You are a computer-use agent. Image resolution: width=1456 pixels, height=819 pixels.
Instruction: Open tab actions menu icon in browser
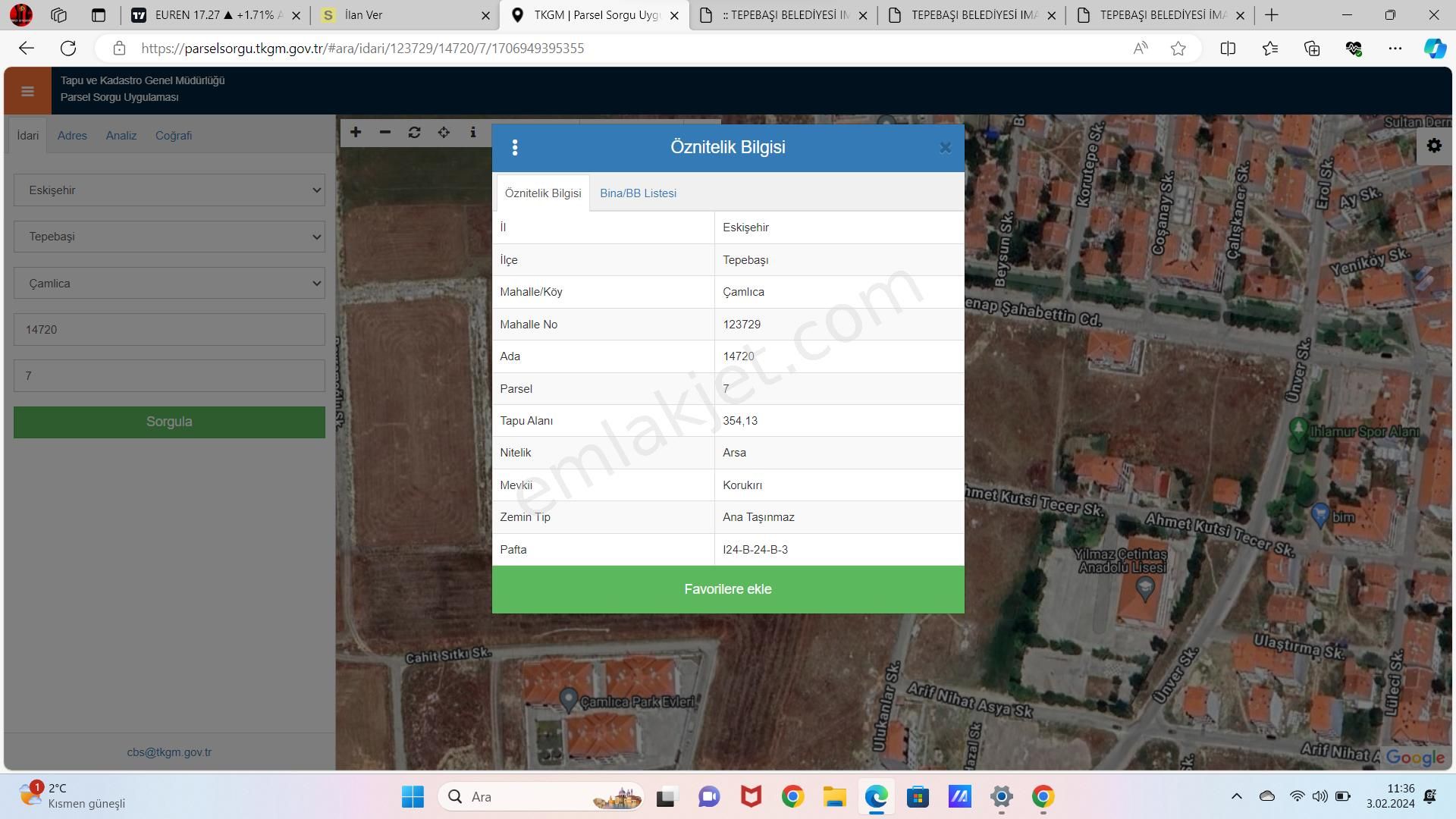[x=98, y=15]
